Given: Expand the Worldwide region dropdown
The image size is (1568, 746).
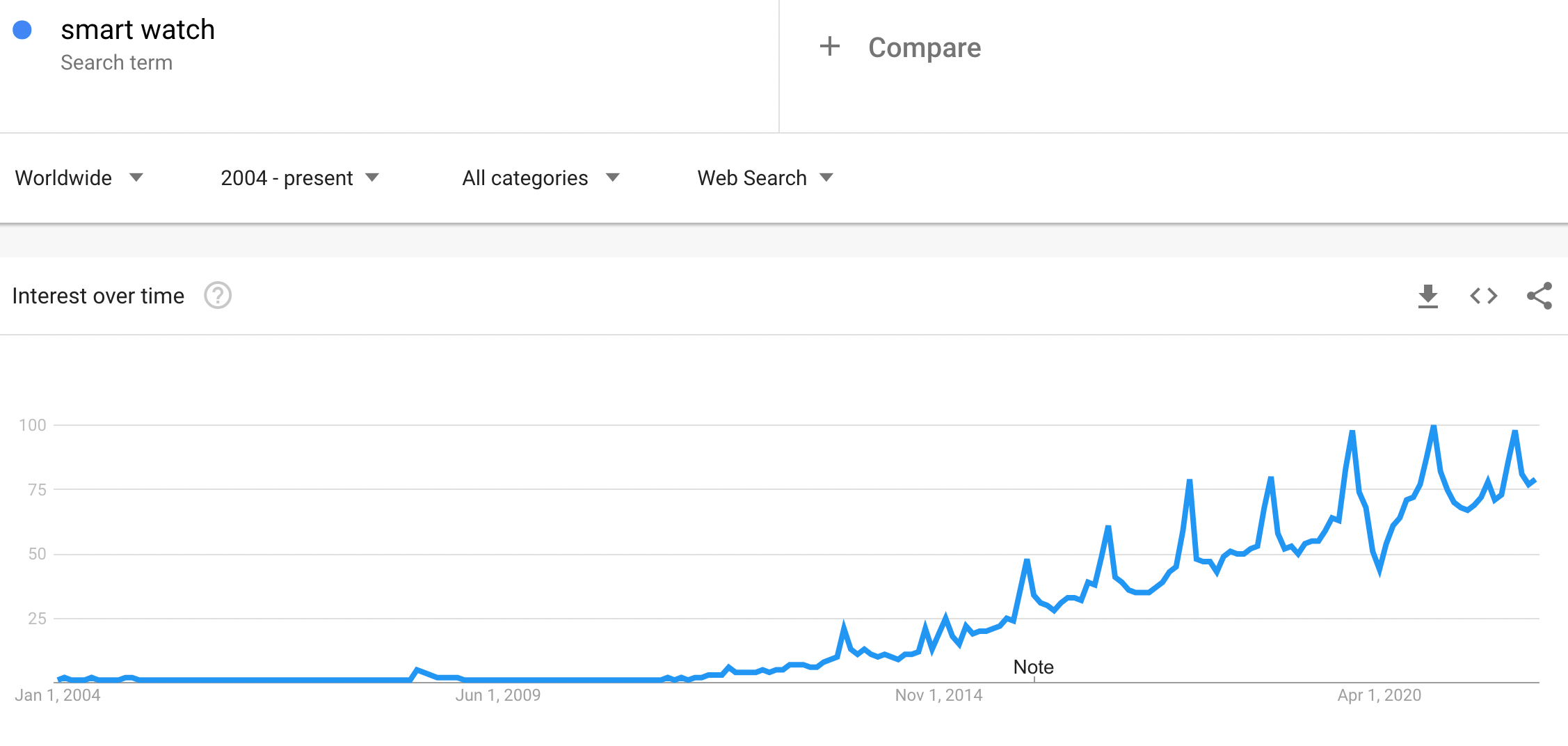Looking at the screenshot, I should pyautogui.click(x=79, y=178).
